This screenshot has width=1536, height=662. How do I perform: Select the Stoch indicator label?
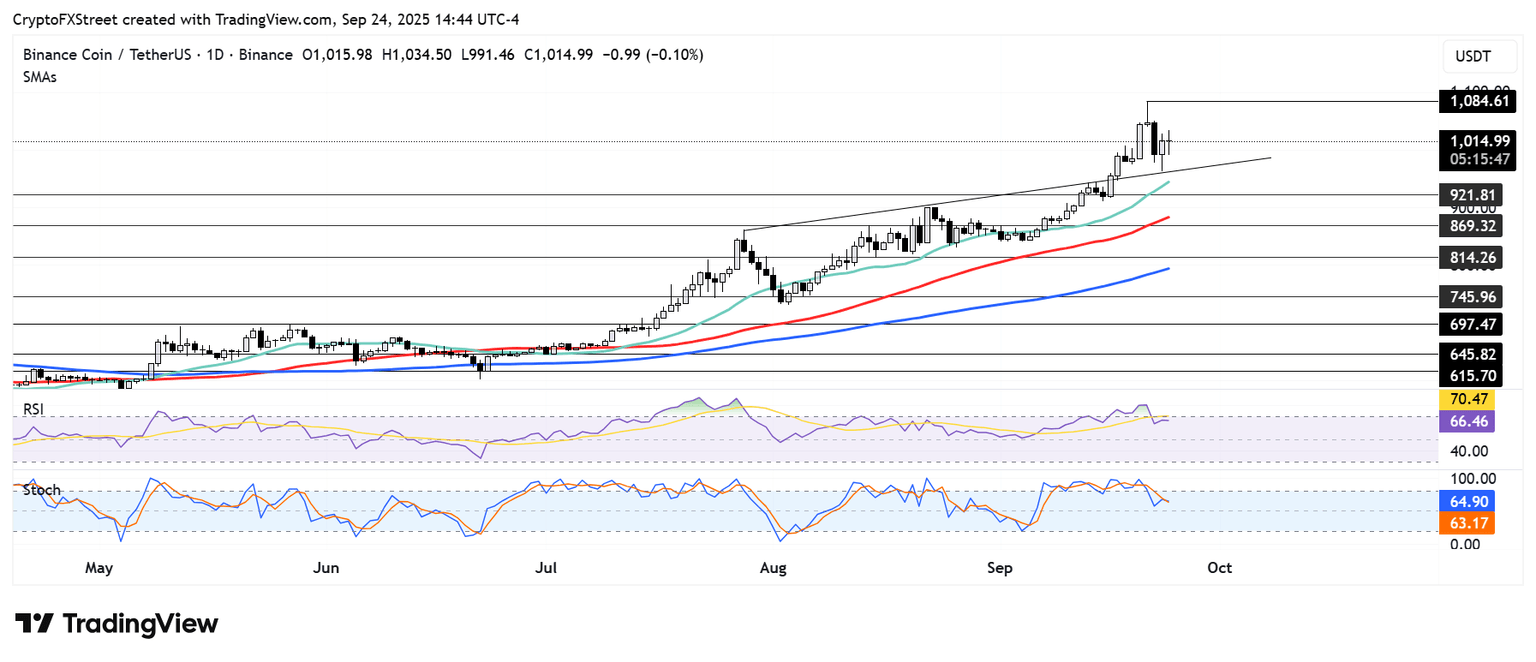tap(42, 490)
